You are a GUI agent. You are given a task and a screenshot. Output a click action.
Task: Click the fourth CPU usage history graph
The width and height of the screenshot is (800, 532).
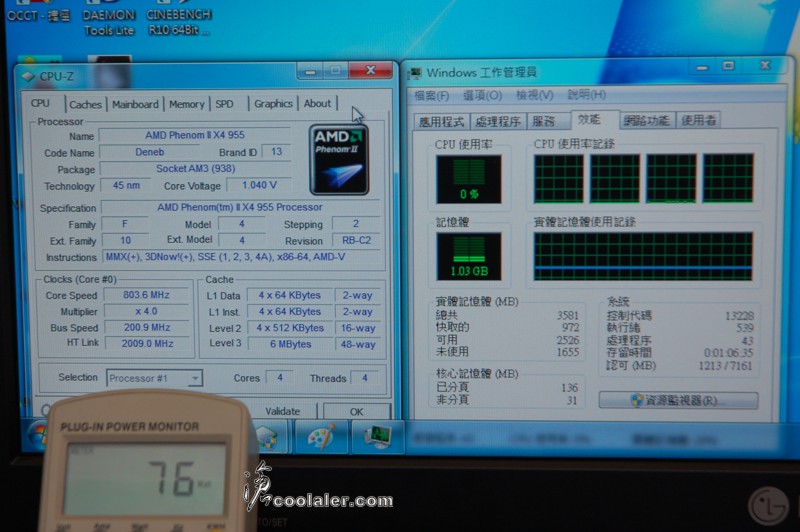(x=728, y=179)
